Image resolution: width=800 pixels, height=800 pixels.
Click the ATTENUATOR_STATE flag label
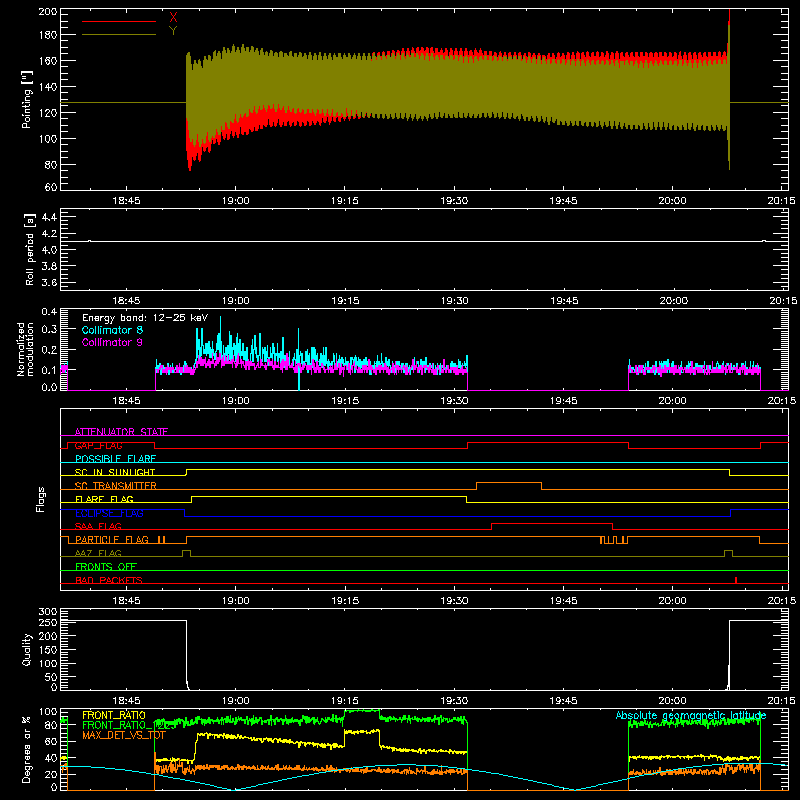click(x=121, y=432)
